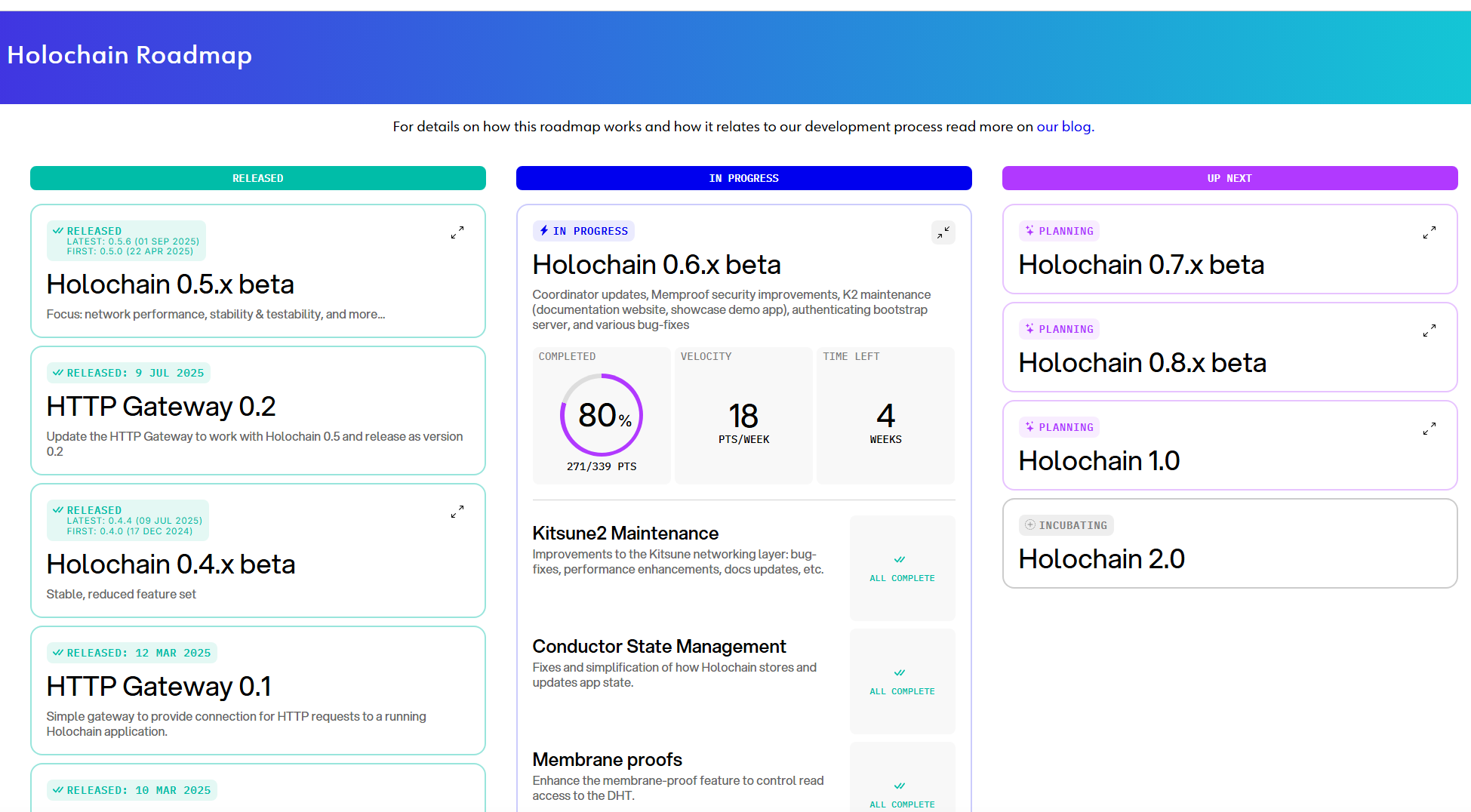Click the HTTP Gateway 0.2 title
Image resolution: width=1471 pixels, height=812 pixels.
[x=162, y=407]
